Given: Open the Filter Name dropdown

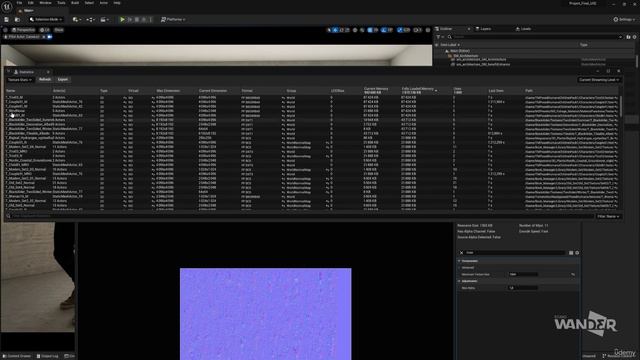Looking at the screenshot, I should coord(608,216).
